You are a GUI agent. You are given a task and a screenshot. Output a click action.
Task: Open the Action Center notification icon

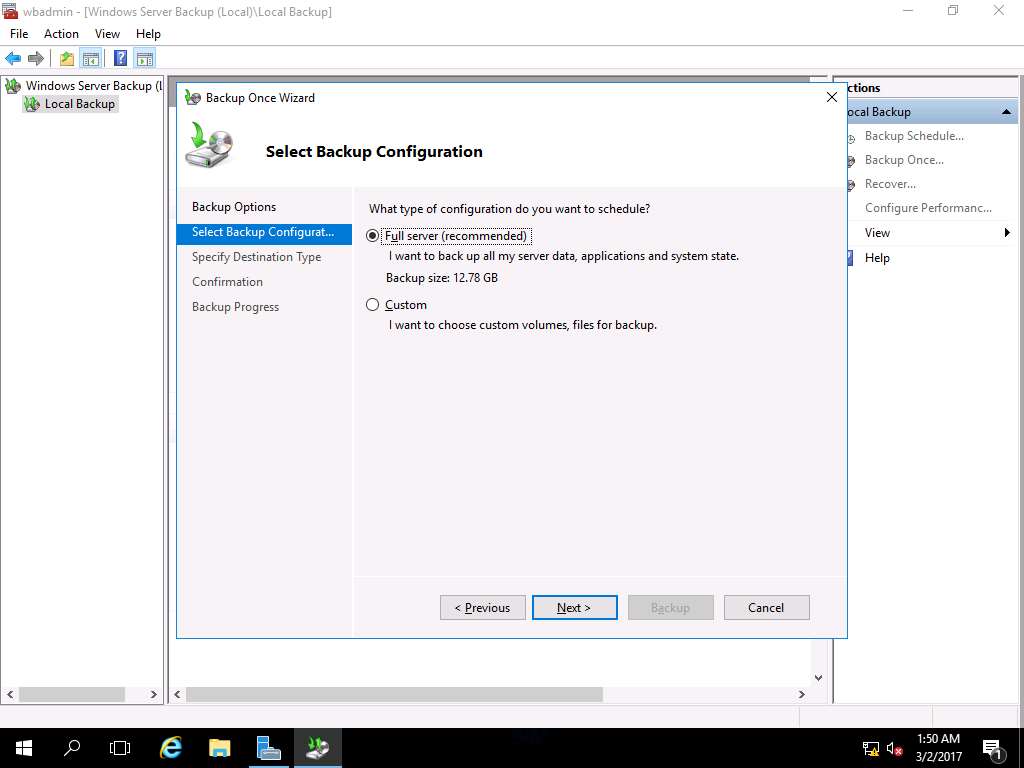click(993, 748)
